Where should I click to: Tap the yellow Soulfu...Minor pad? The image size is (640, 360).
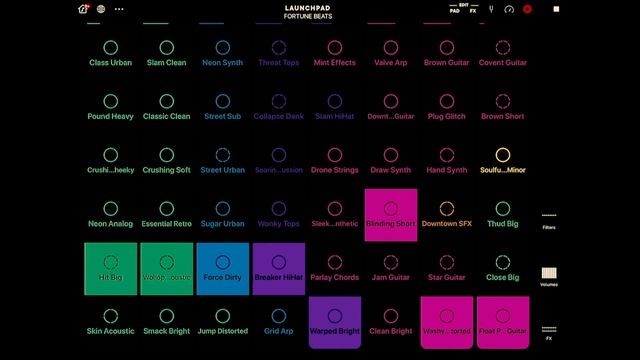pos(503,161)
